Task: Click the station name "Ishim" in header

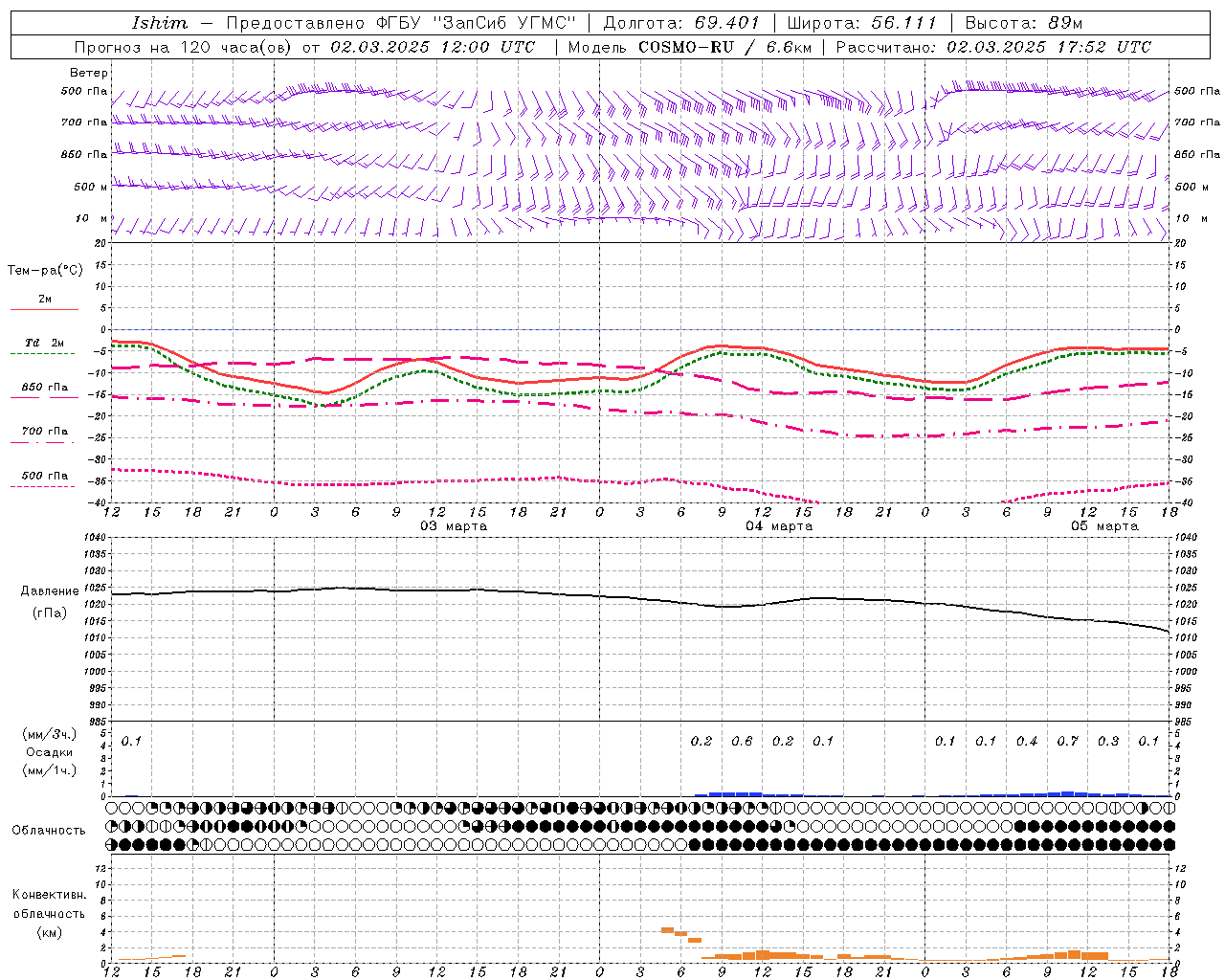Action: (x=160, y=22)
